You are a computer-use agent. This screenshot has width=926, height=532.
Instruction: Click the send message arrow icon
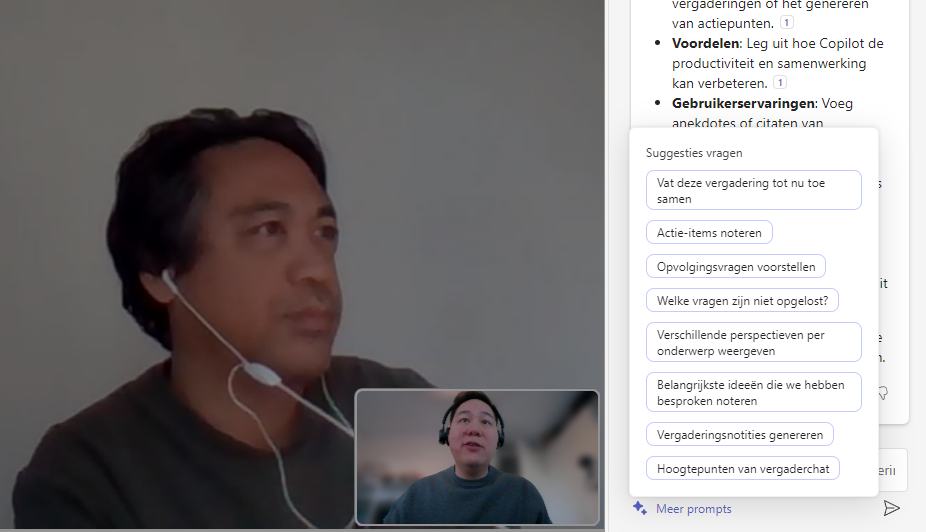[x=891, y=508]
